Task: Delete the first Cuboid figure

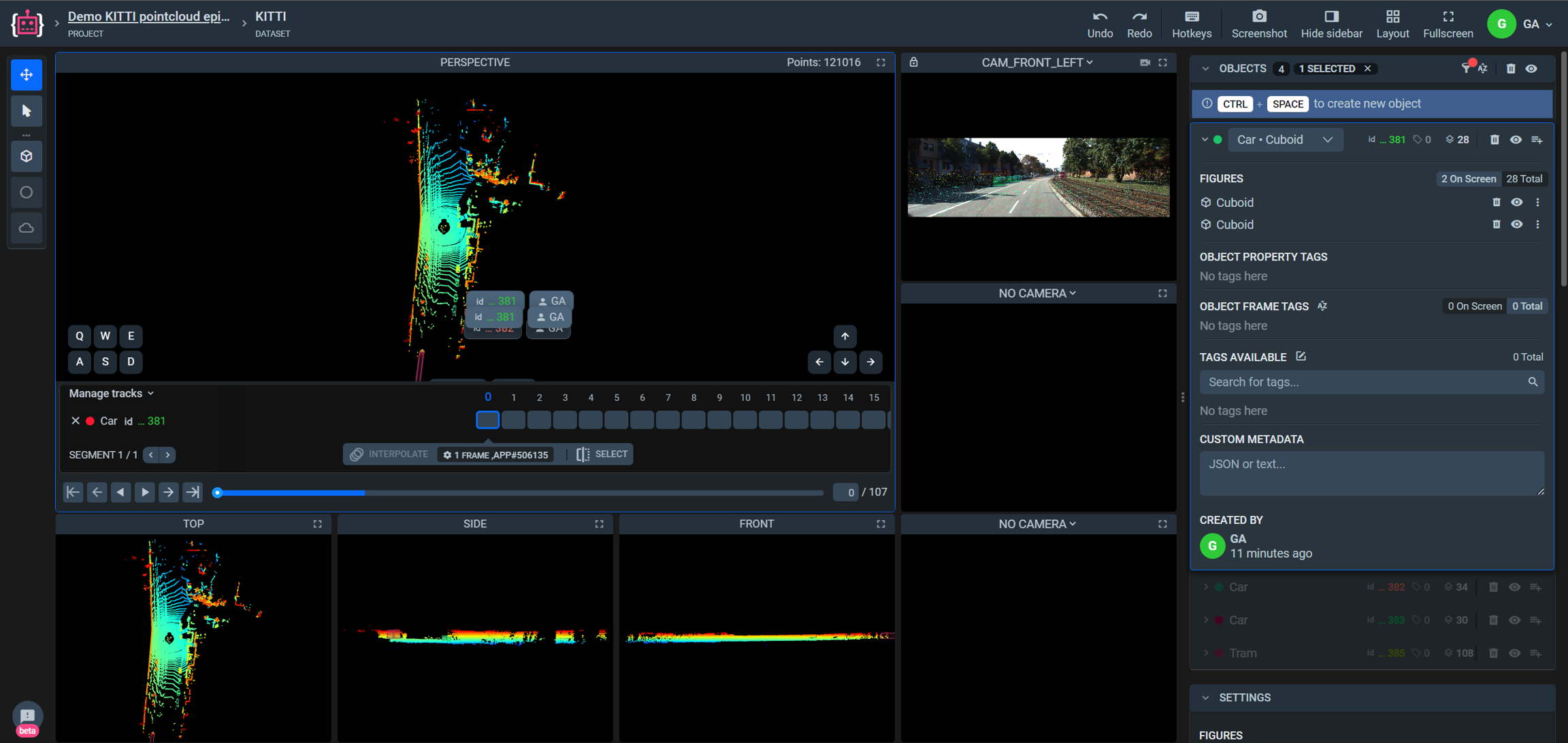Action: [x=1496, y=202]
